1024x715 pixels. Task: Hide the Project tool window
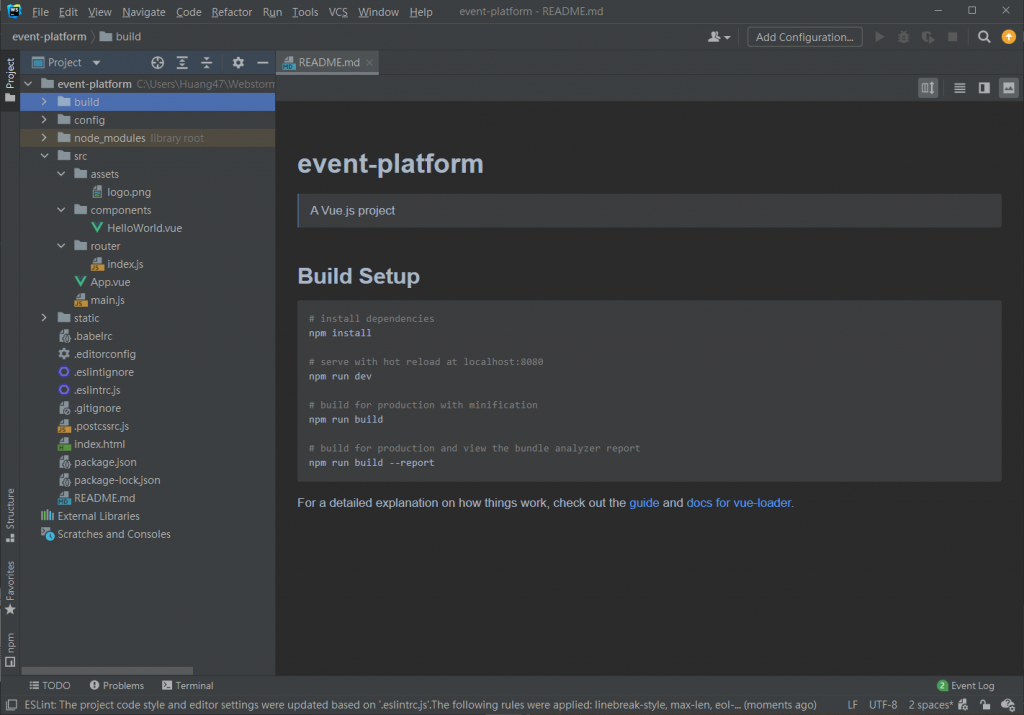[x=263, y=62]
